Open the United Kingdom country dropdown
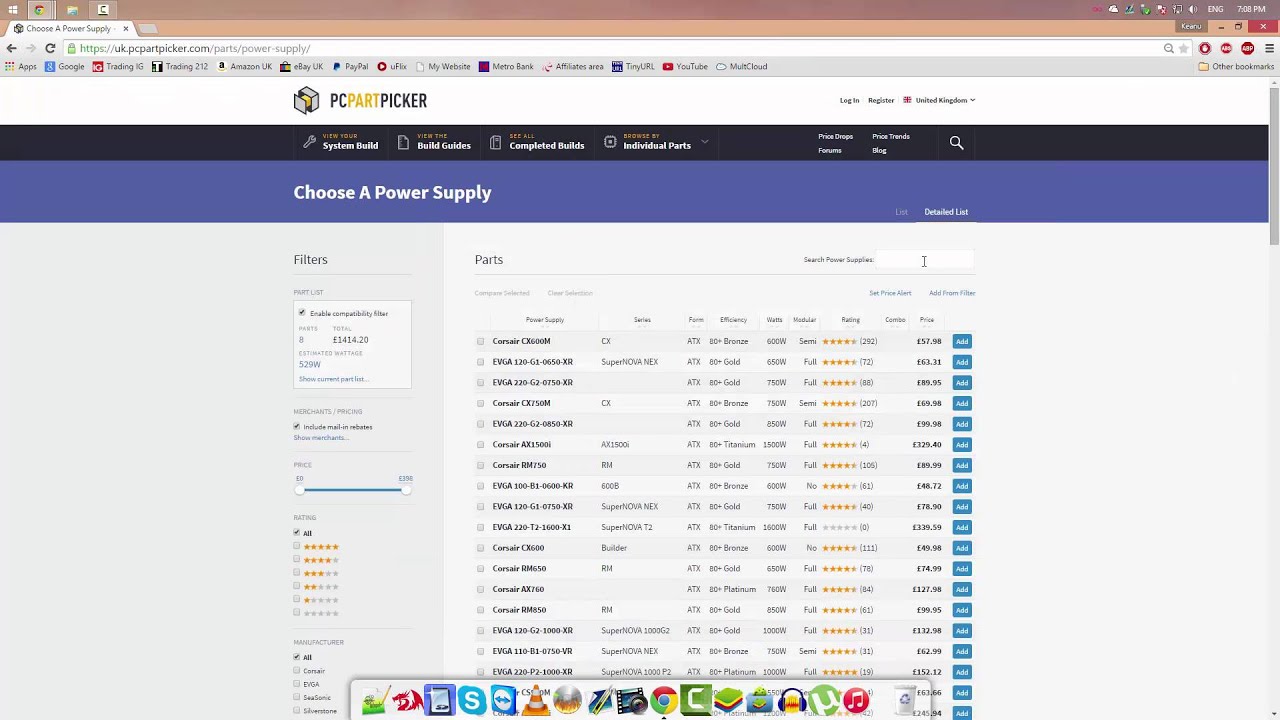 pyautogui.click(x=939, y=100)
